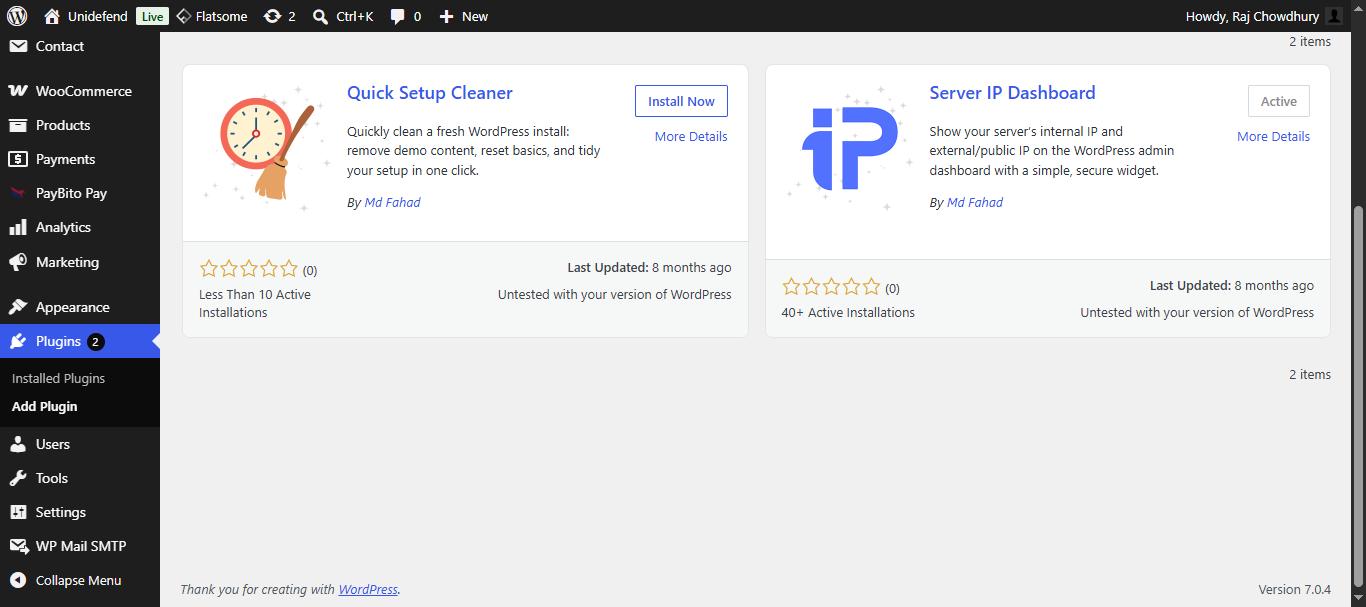
Task: Click the Server IP Dashboard plugin thumbnail
Action: pos(848,147)
